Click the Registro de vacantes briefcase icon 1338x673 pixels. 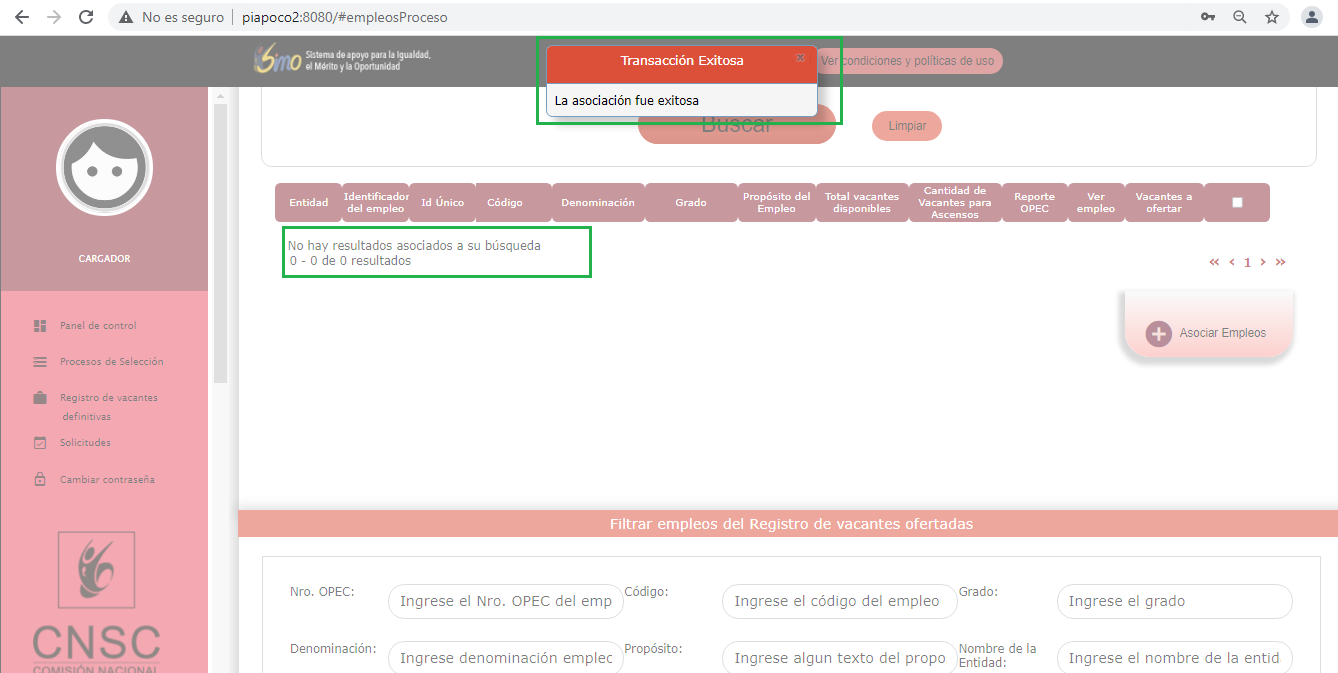(x=40, y=398)
